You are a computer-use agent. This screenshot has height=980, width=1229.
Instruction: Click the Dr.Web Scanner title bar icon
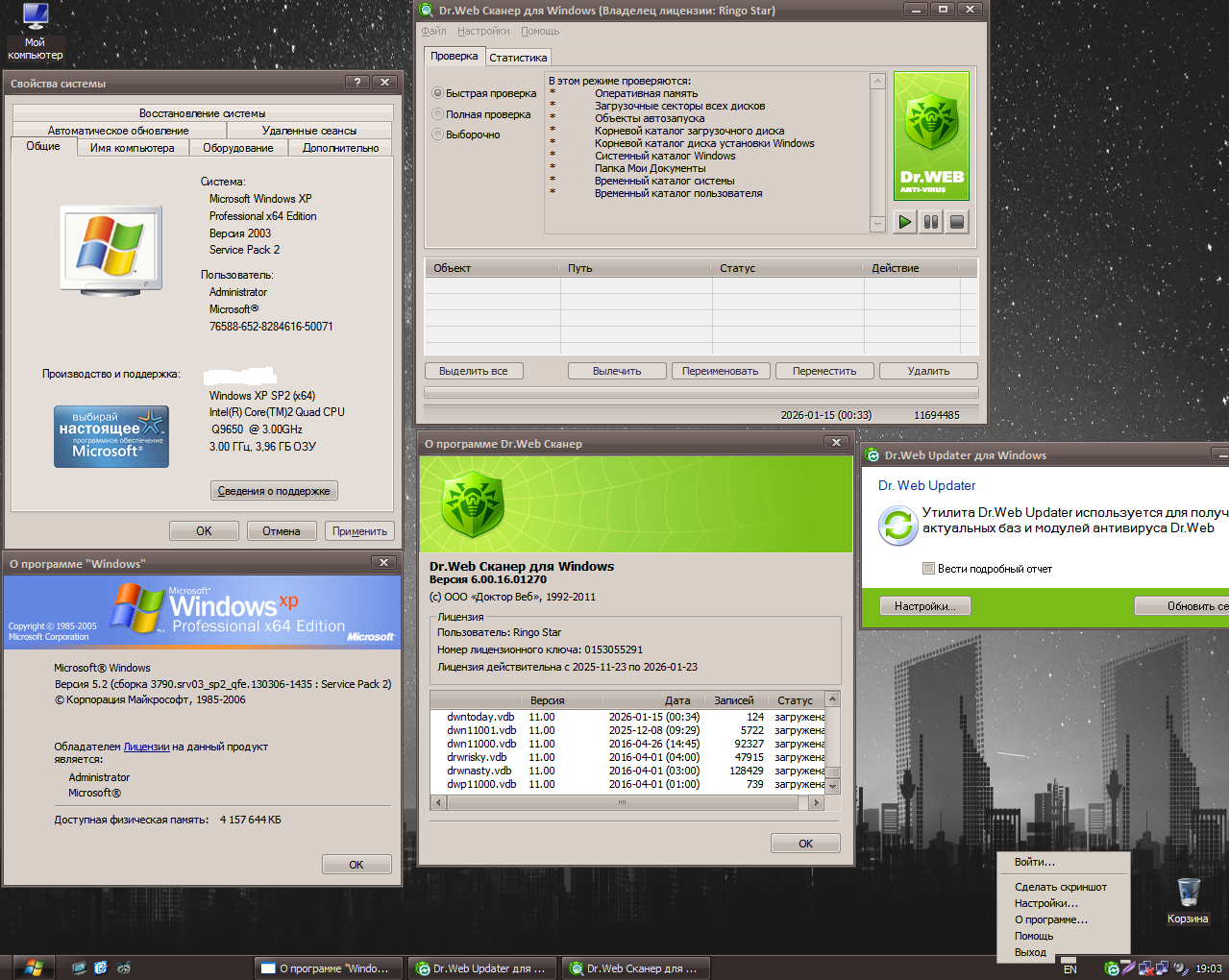[427, 11]
